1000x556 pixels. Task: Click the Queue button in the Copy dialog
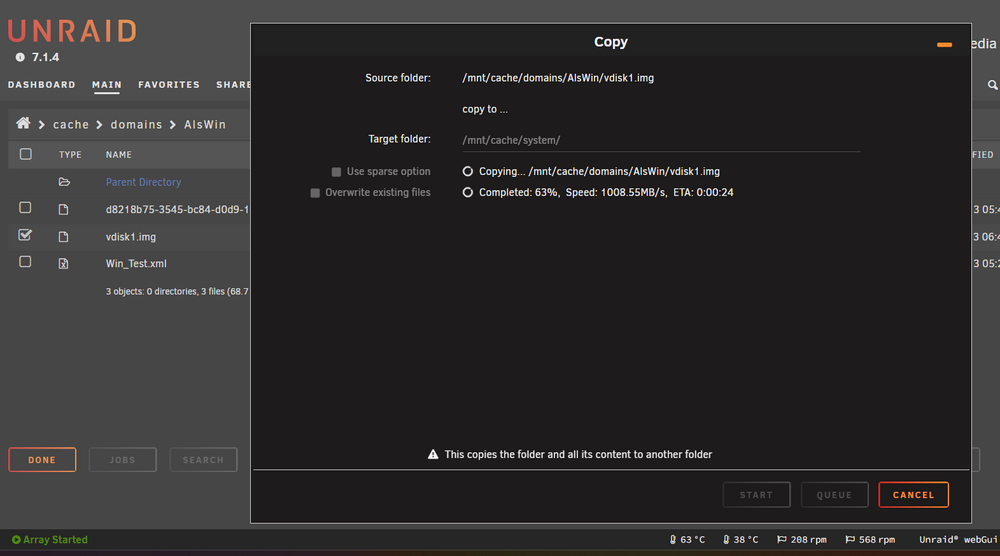click(x=834, y=495)
